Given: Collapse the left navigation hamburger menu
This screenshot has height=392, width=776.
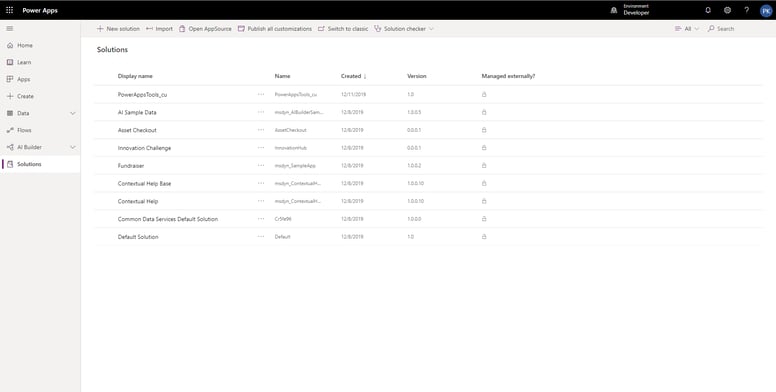Looking at the screenshot, I should click(x=10, y=29).
